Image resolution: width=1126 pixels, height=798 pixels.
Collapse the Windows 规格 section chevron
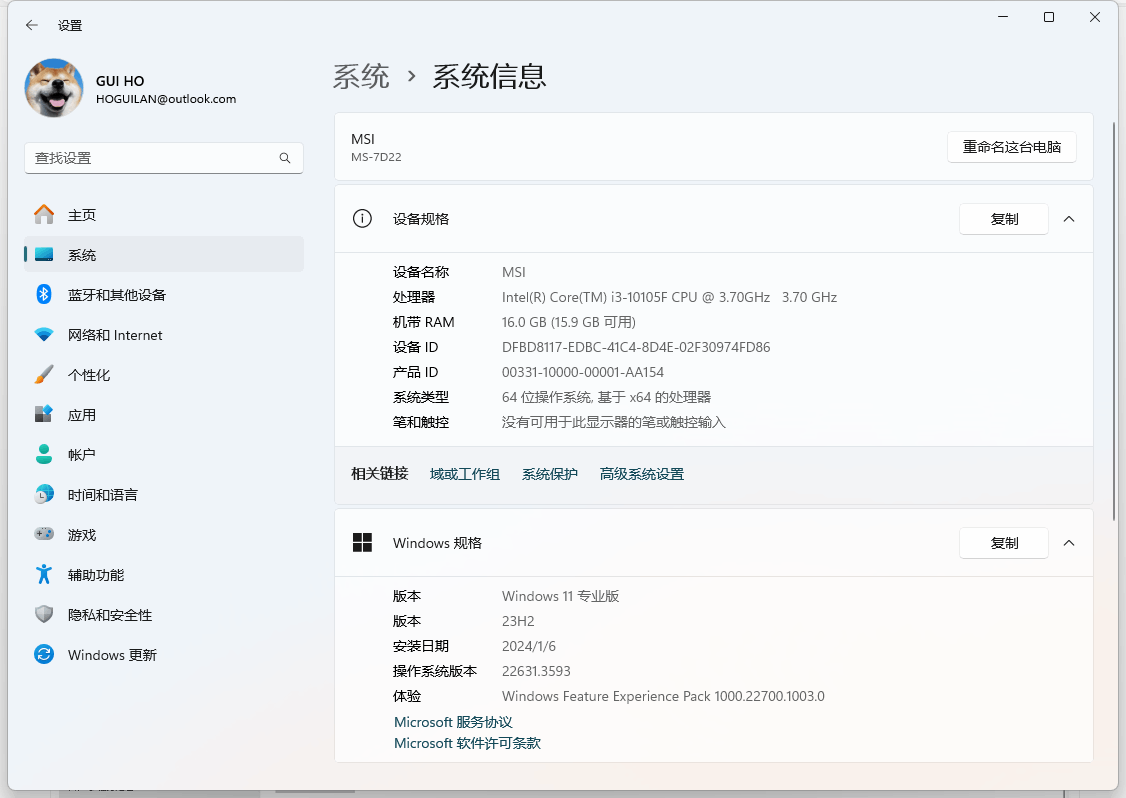1069,543
